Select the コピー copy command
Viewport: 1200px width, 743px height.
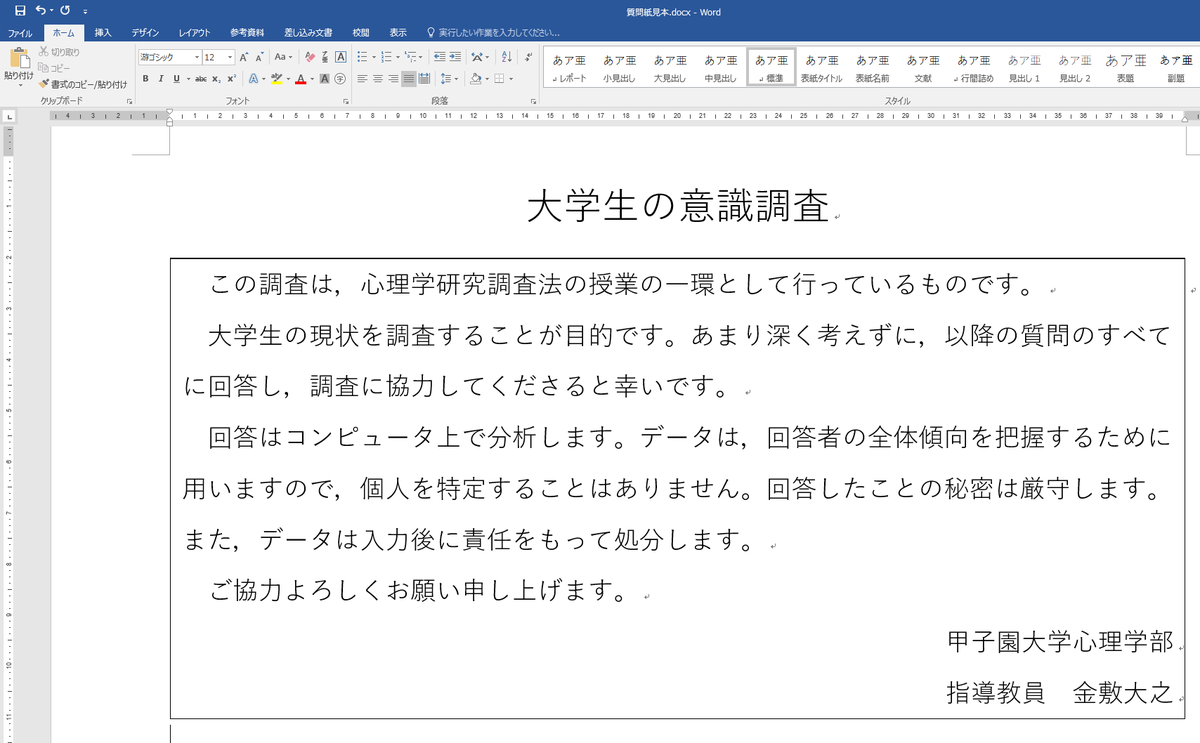tap(55, 67)
